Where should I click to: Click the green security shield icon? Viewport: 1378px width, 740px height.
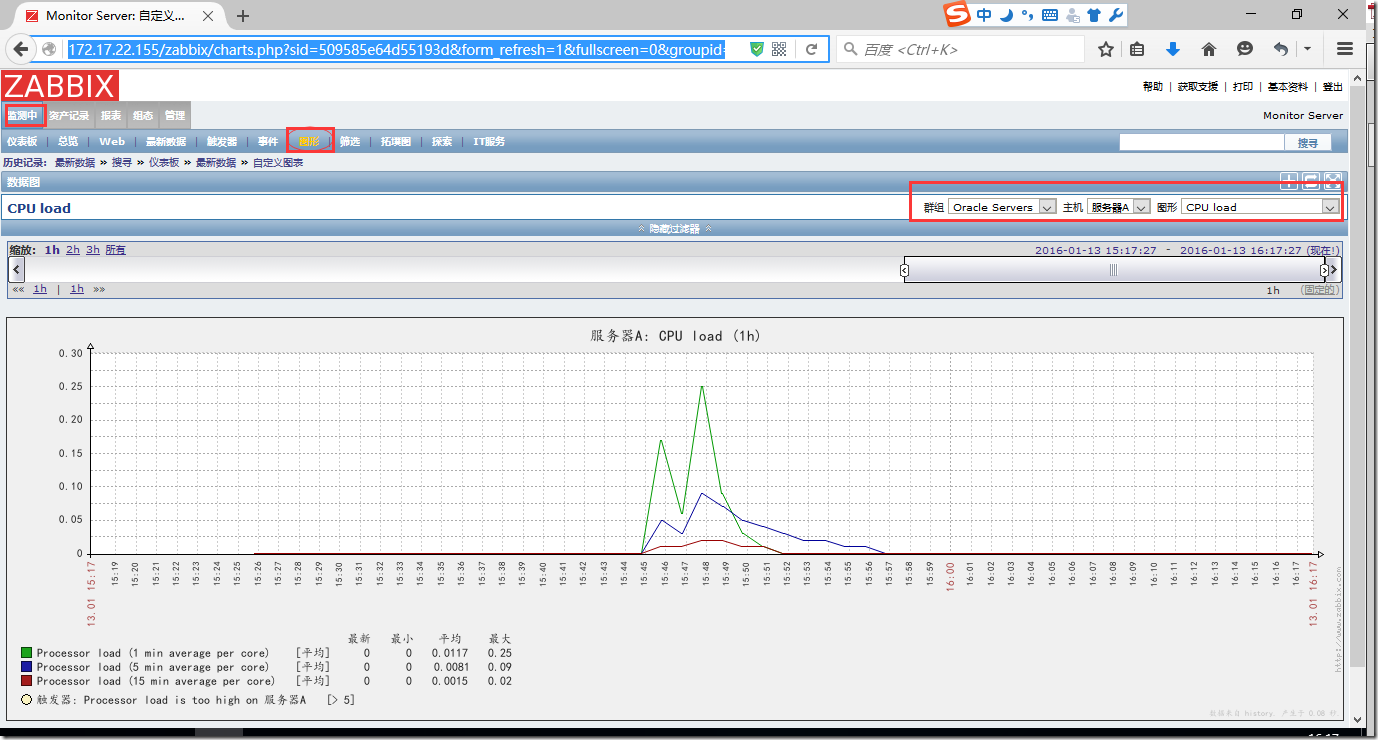pos(757,49)
